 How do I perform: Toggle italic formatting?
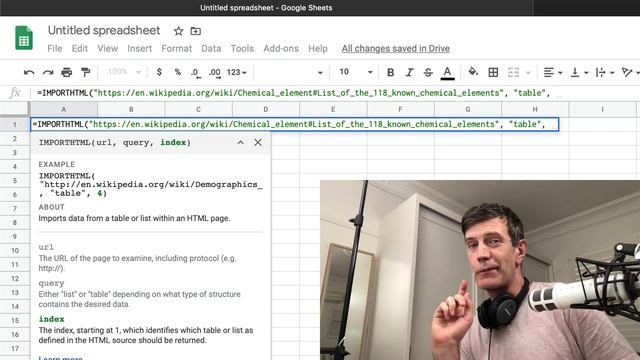pyautogui.click(x=409, y=73)
